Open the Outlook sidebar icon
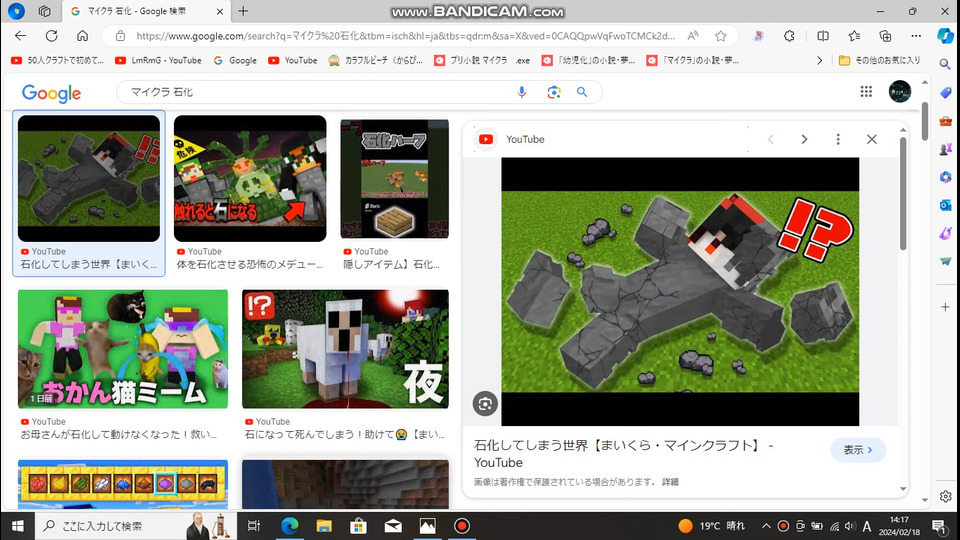 pyautogui.click(x=945, y=205)
